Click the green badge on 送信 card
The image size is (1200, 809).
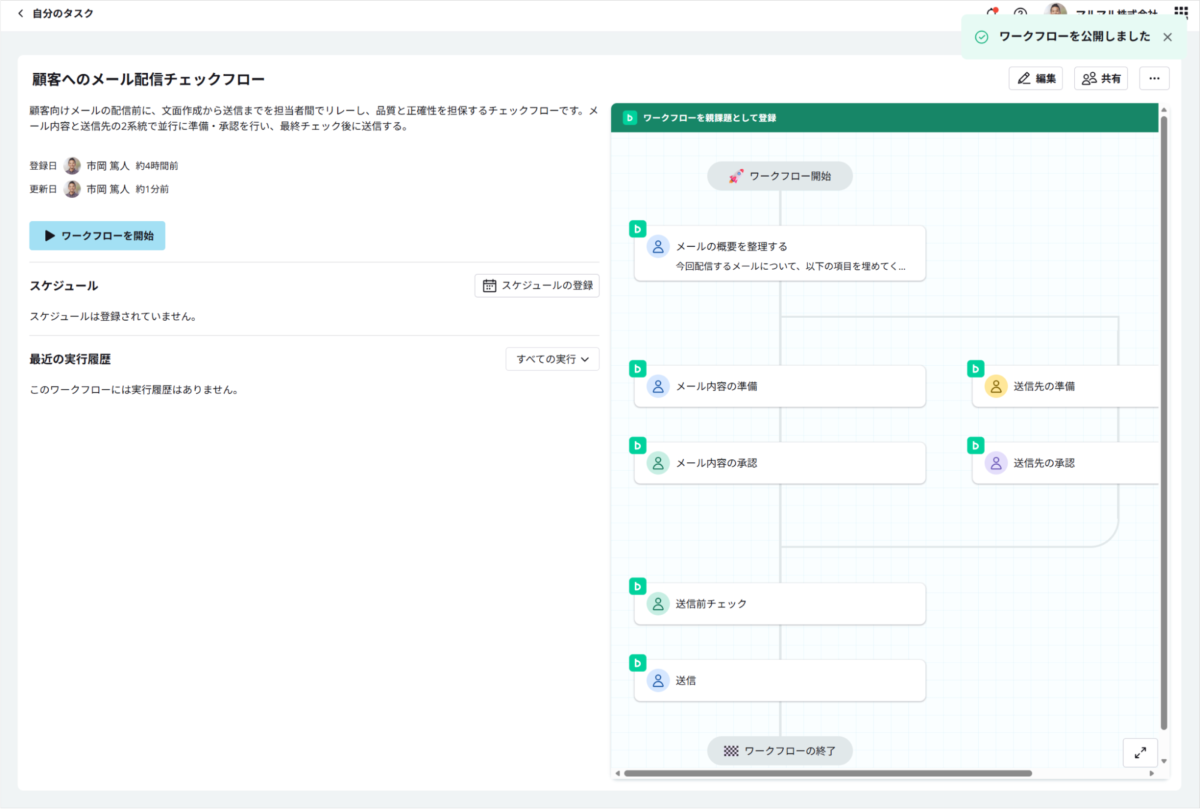[x=637, y=663]
